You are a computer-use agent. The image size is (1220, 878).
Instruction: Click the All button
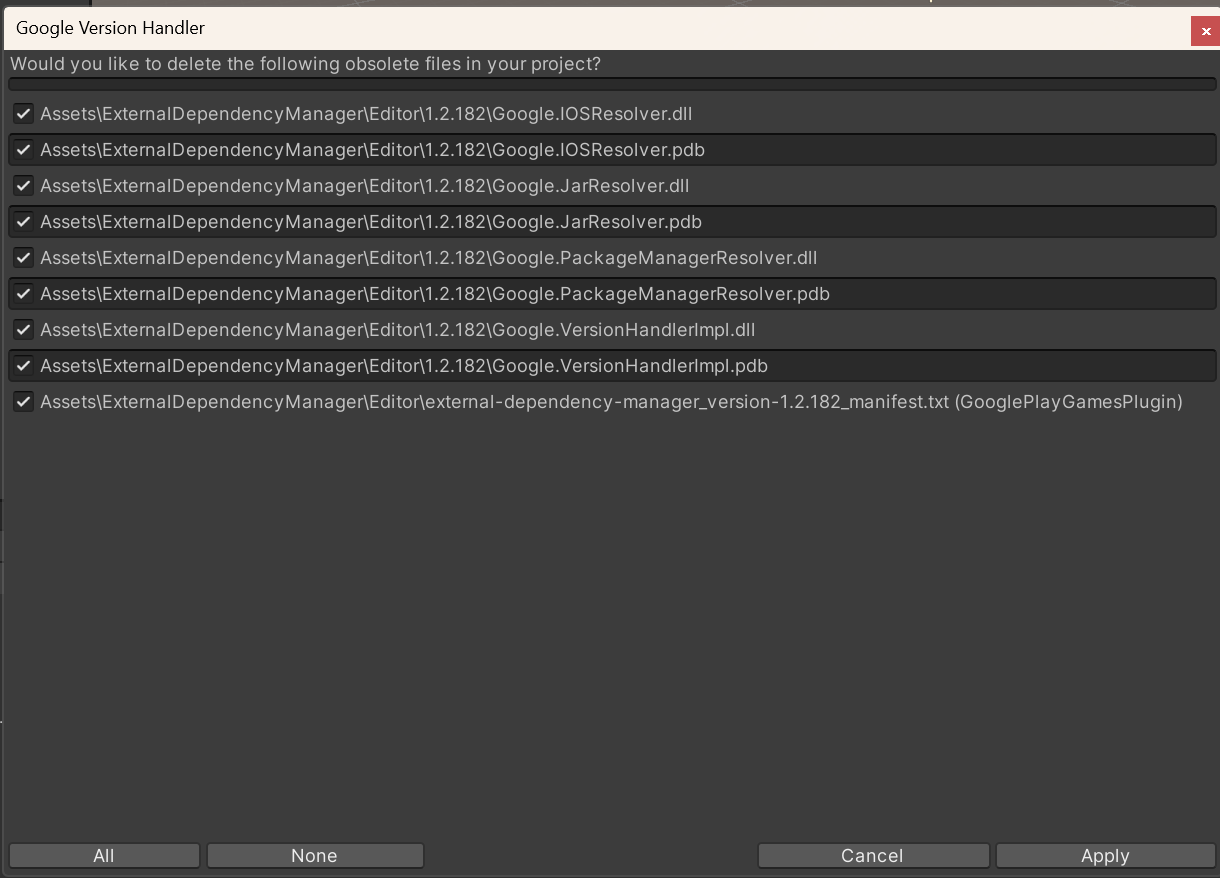click(x=104, y=856)
